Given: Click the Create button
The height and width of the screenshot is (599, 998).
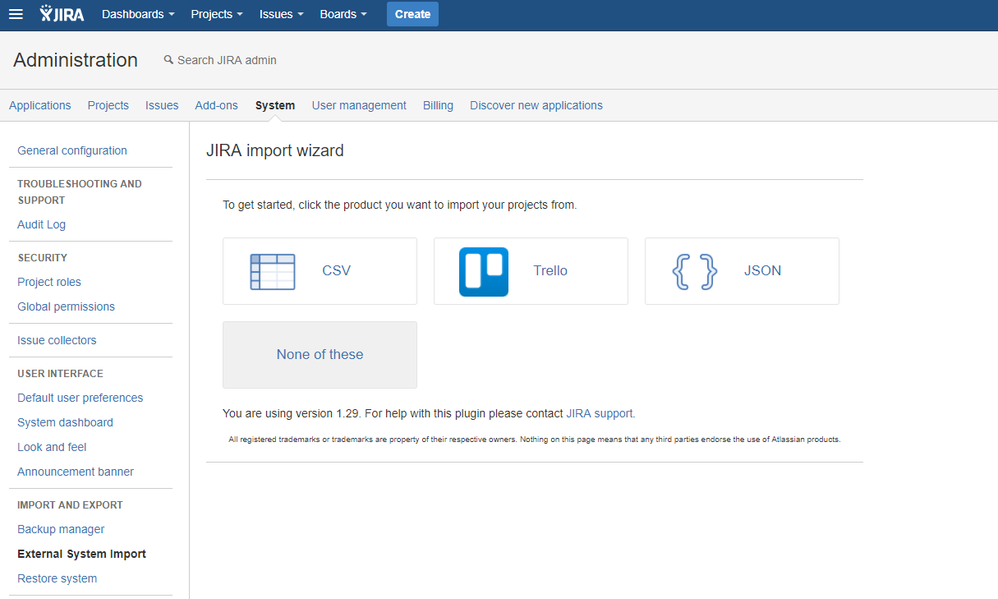Looking at the screenshot, I should point(412,14).
